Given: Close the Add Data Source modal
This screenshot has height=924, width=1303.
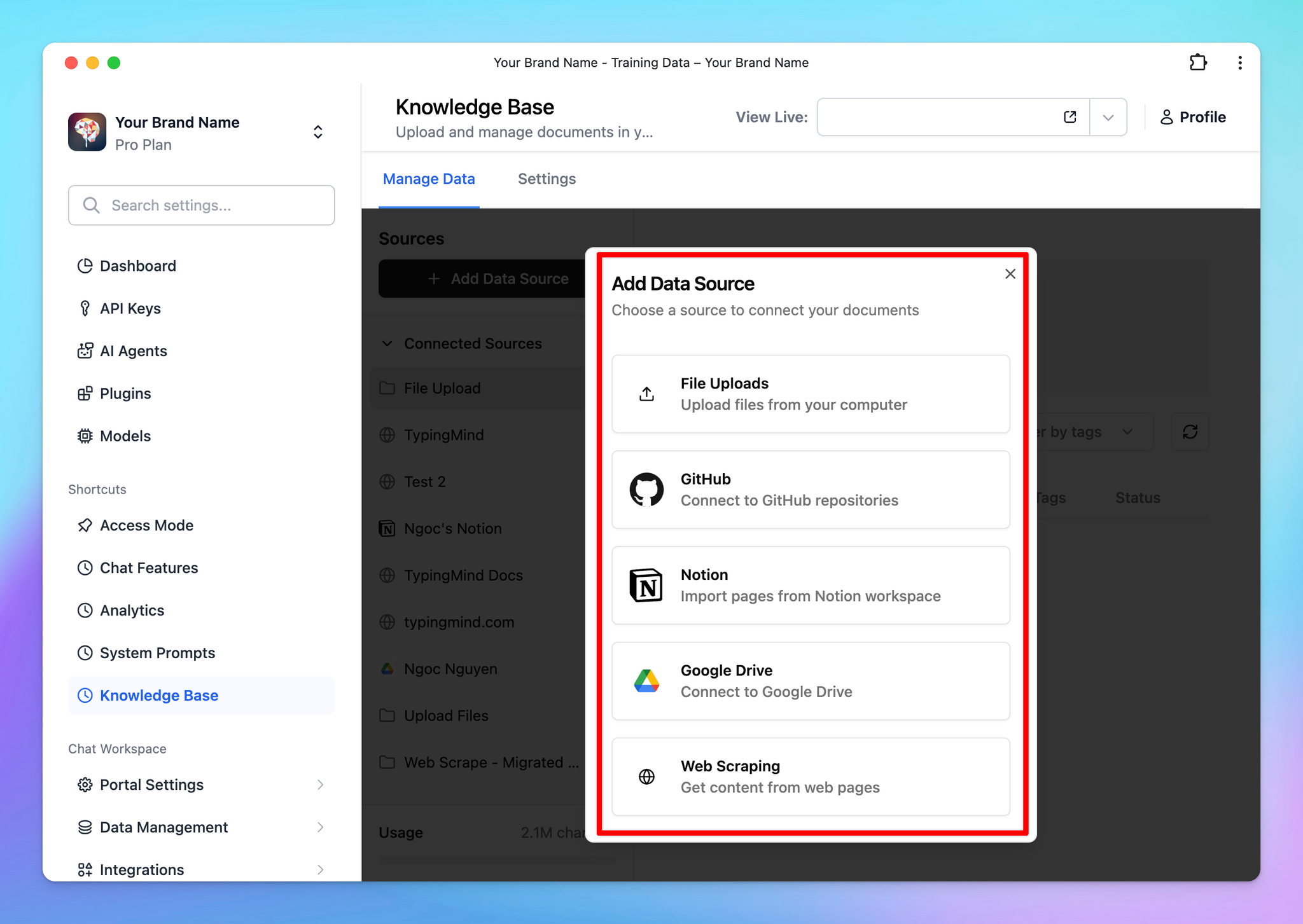Looking at the screenshot, I should [x=1011, y=274].
